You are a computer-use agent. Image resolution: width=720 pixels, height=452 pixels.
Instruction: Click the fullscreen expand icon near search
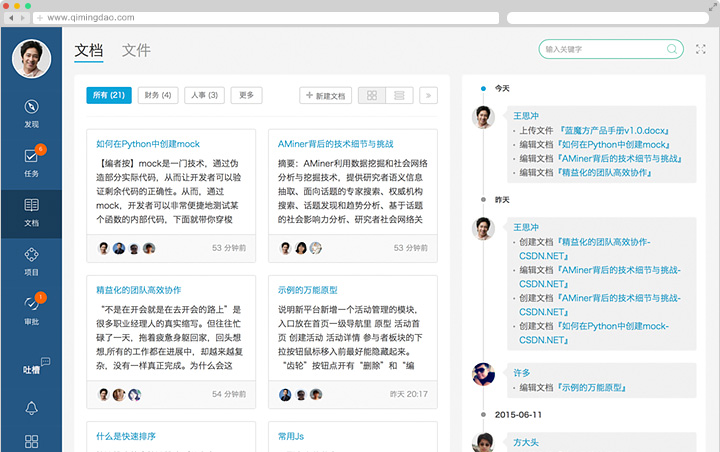701,48
